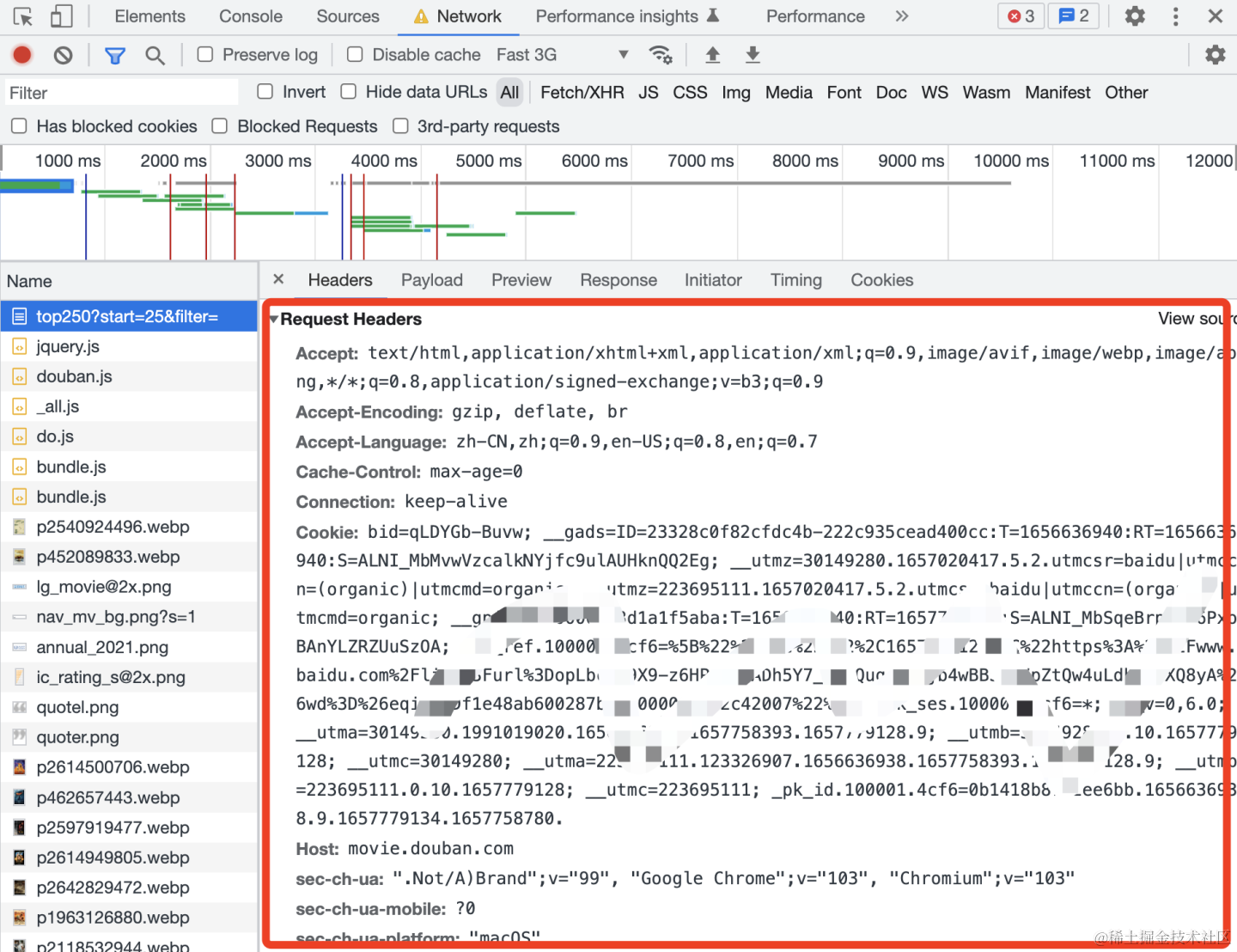1237x952 pixels.
Task: Switch to Elements panel tab
Action: tap(149, 16)
